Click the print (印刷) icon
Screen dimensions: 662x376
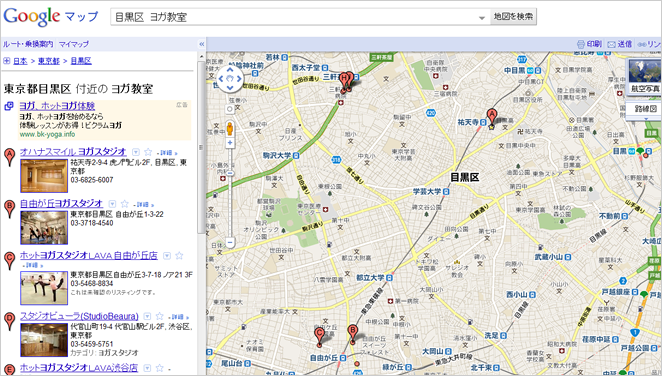point(581,44)
